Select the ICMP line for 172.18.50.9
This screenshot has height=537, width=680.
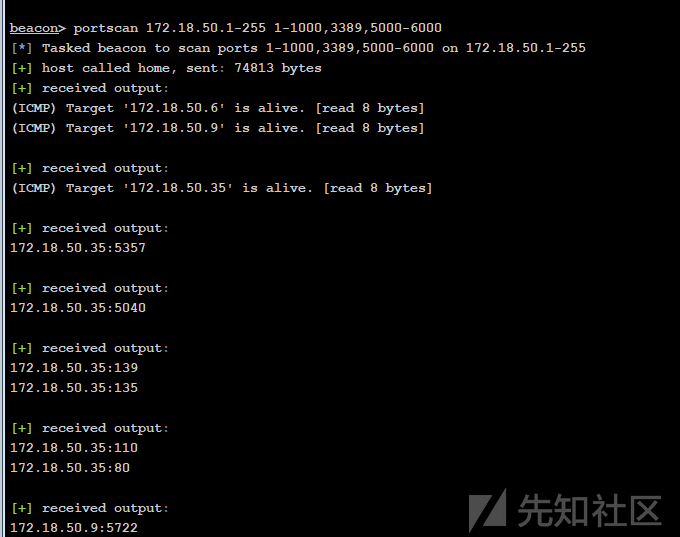pyautogui.click(x=218, y=128)
